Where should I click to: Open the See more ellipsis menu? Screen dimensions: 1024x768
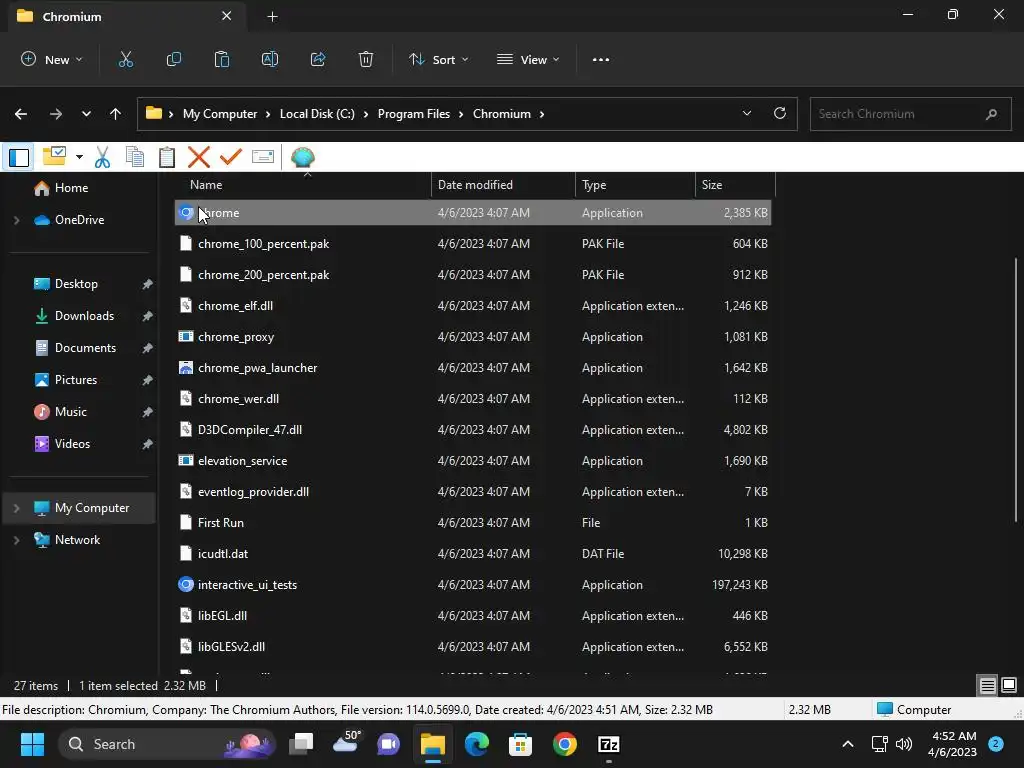601,59
